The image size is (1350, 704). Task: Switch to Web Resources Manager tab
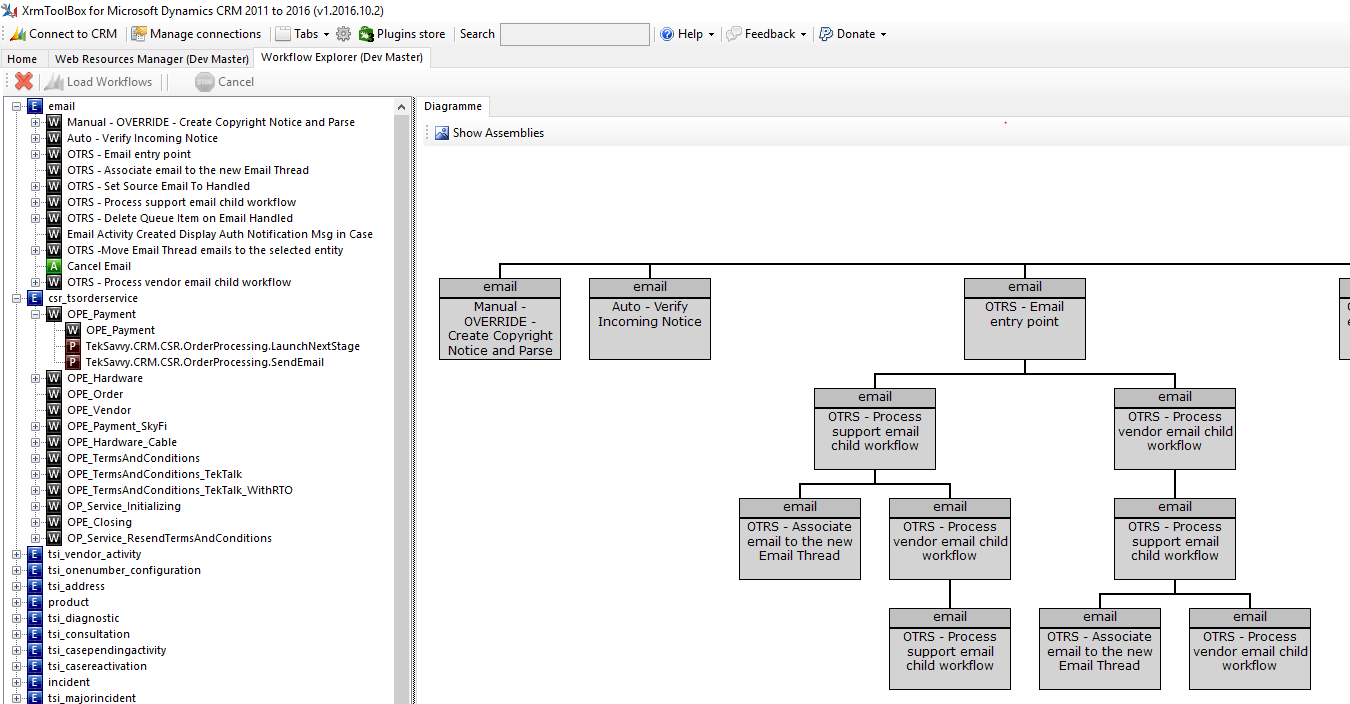pyautogui.click(x=152, y=59)
